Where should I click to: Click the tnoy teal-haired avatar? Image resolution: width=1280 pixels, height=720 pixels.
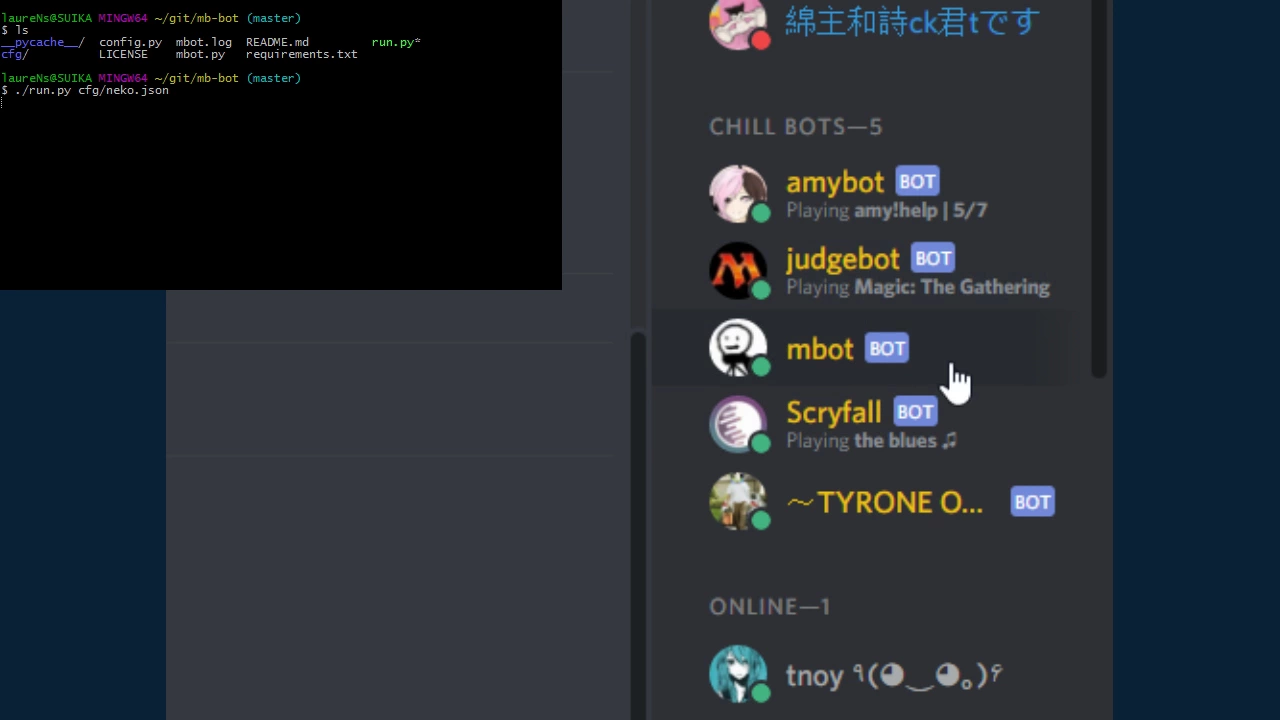[x=738, y=674]
